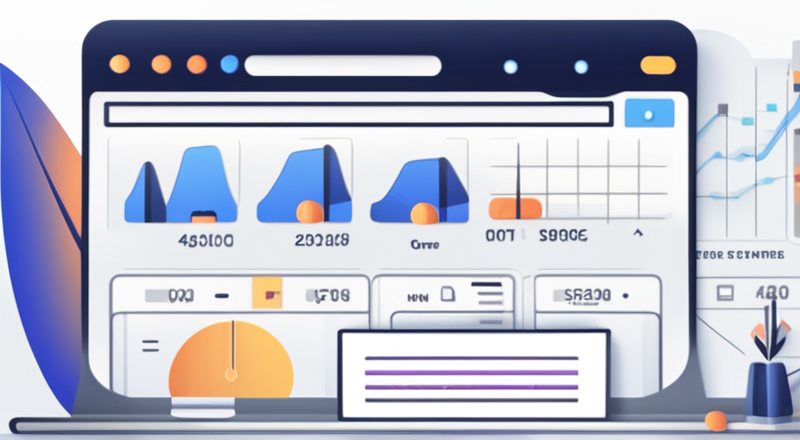Click the second chart labeled 2S0819
Viewport: 800px width, 440px height.
304,181
